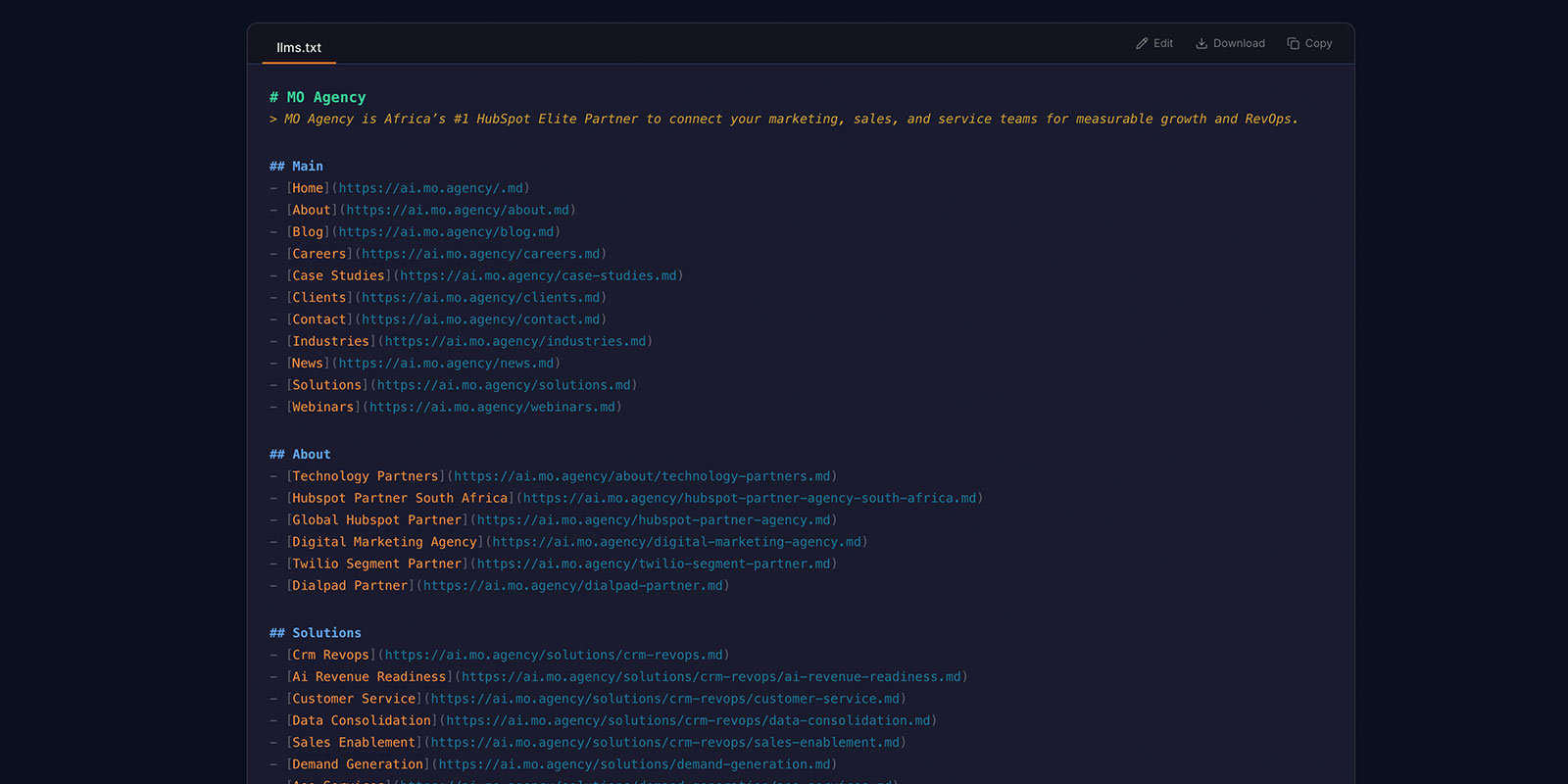
Task: Click the '## About' section heading
Action: pyautogui.click(x=300, y=454)
